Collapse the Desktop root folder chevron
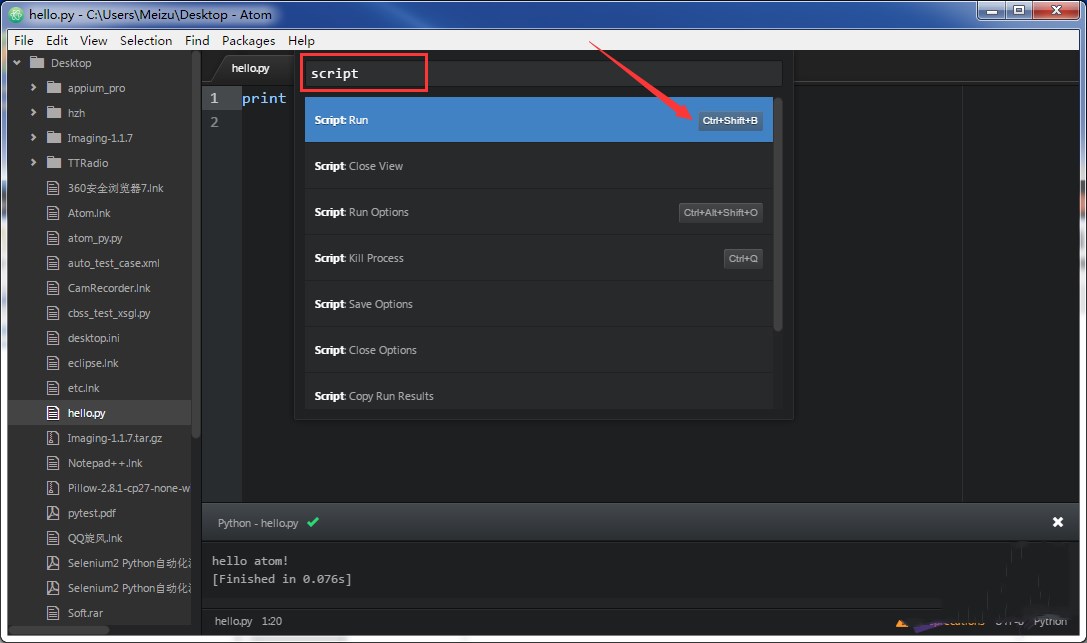This screenshot has height=643, width=1087. pos(17,63)
